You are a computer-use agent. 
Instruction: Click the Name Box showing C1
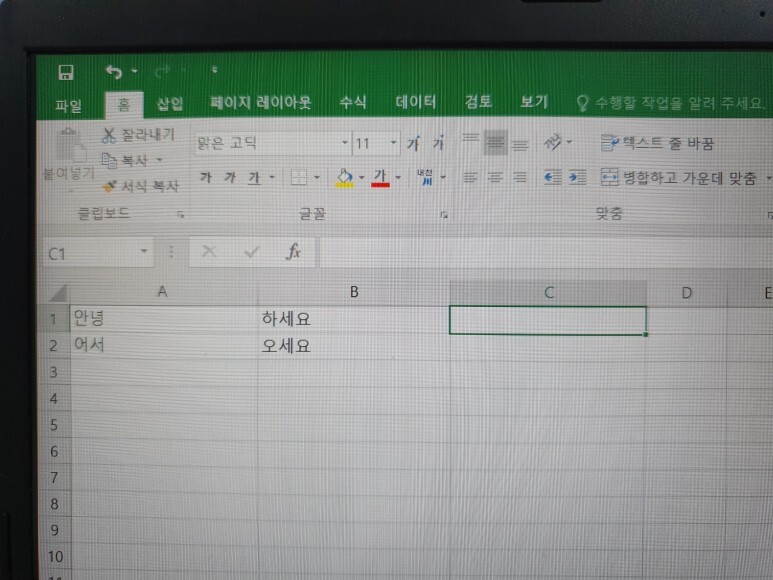pyautogui.click(x=91, y=253)
